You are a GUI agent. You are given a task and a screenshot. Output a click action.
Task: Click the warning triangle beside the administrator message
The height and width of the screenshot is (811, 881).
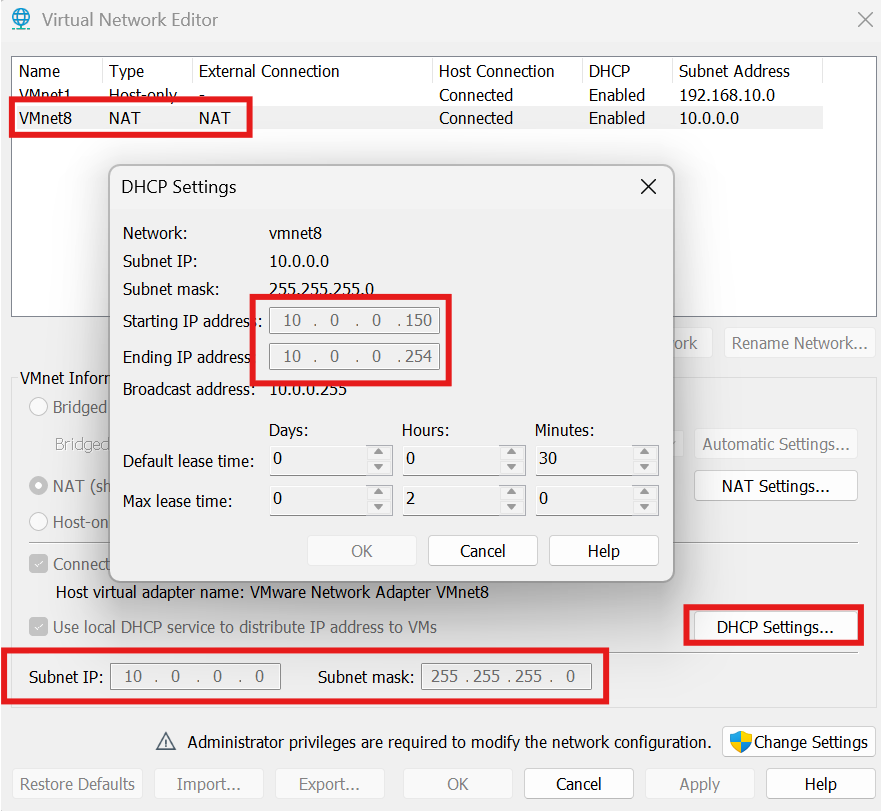coord(166,741)
